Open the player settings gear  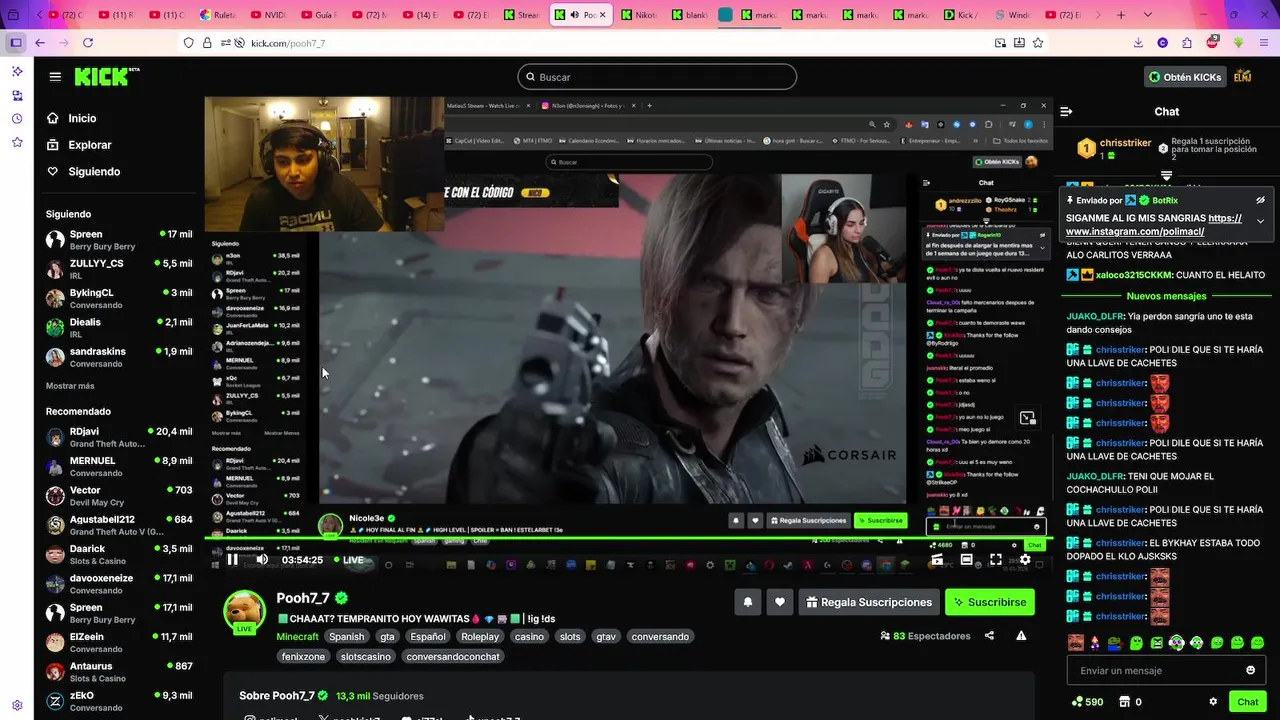coord(1025,560)
